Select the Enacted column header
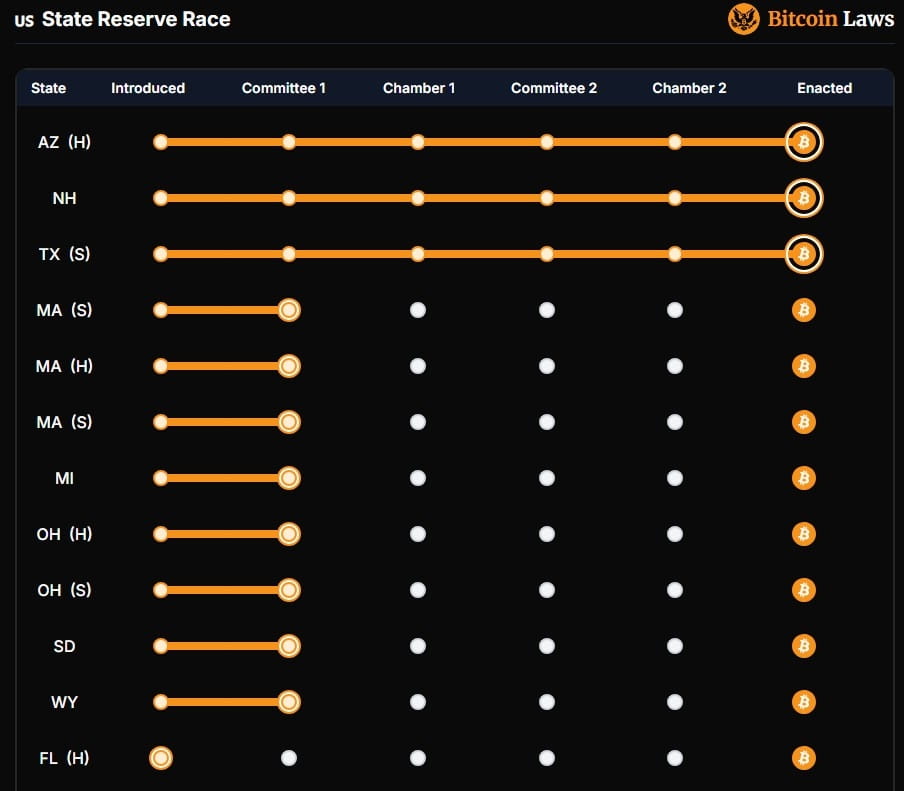904x791 pixels. tap(824, 88)
